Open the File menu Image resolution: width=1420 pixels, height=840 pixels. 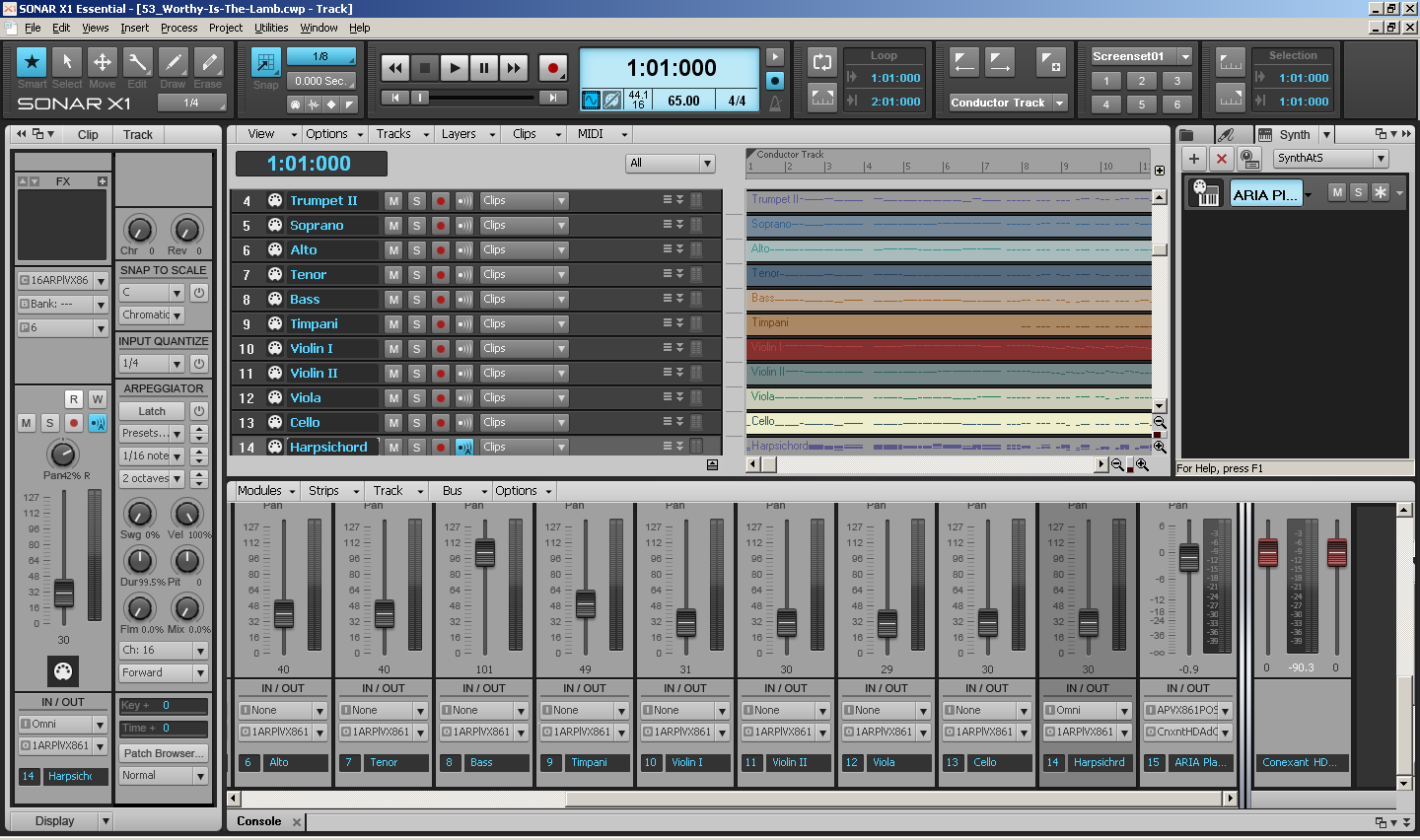coord(33,28)
